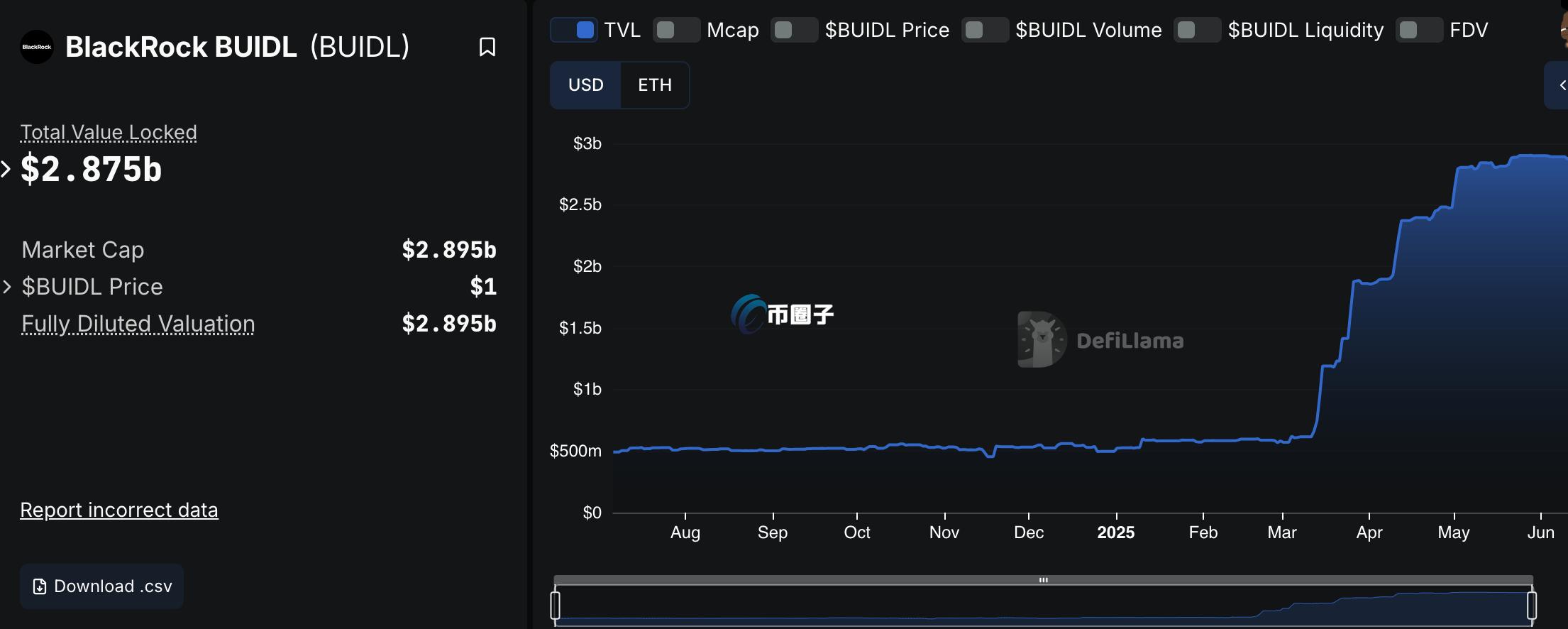Switch chart denomination to USD

click(x=585, y=85)
